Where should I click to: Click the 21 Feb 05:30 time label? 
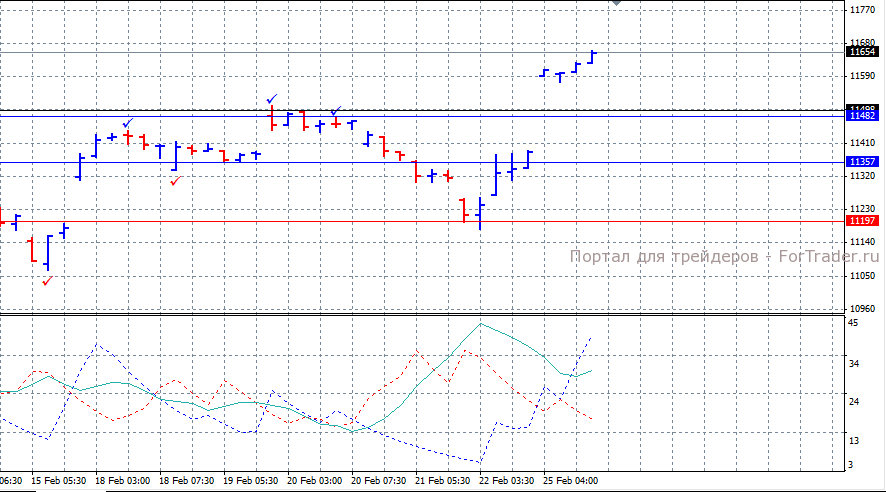point(442,481)
